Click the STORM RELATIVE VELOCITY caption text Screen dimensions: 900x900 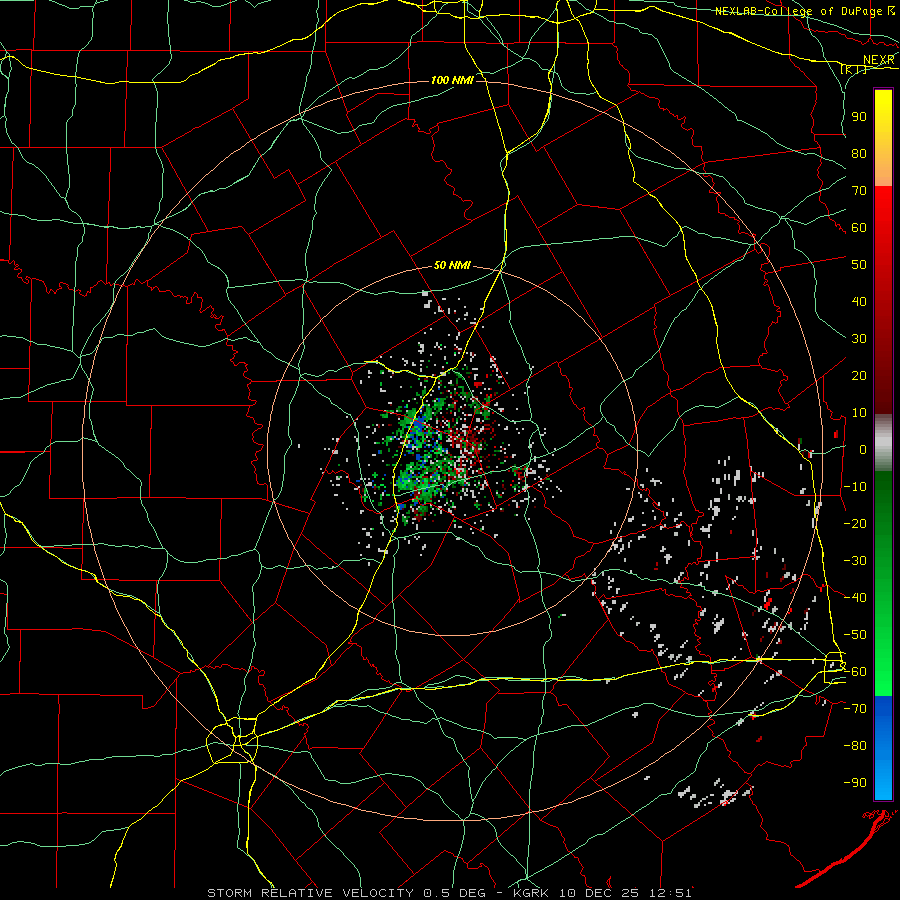tap(310, 893)
